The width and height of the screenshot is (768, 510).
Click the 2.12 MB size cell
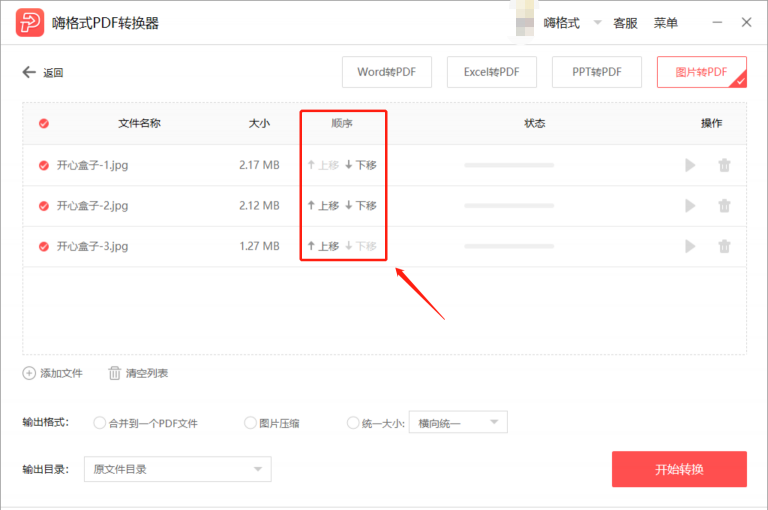tap(259, 206)
